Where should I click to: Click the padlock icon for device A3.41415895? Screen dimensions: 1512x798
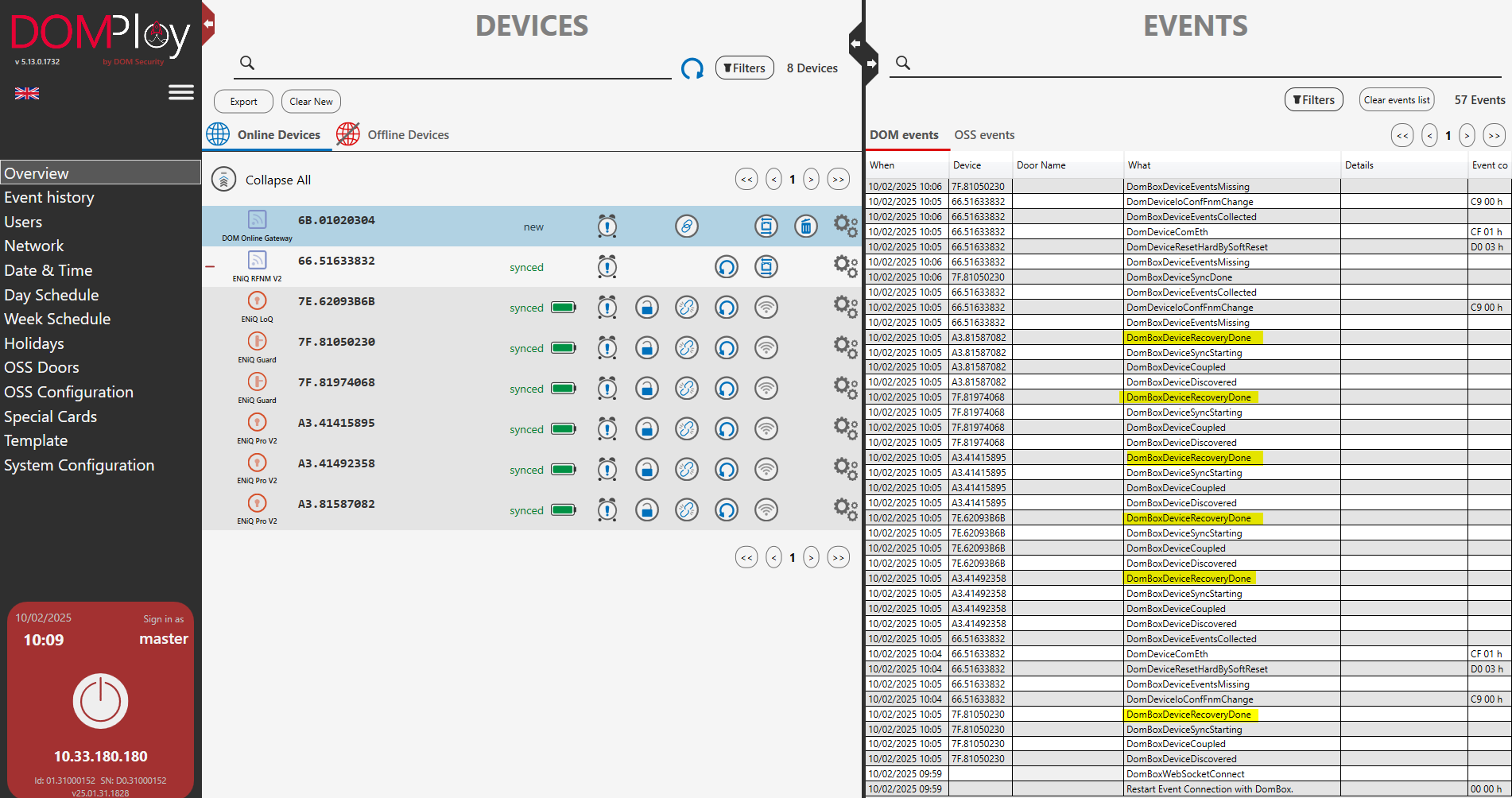click(x=647, y=429)
